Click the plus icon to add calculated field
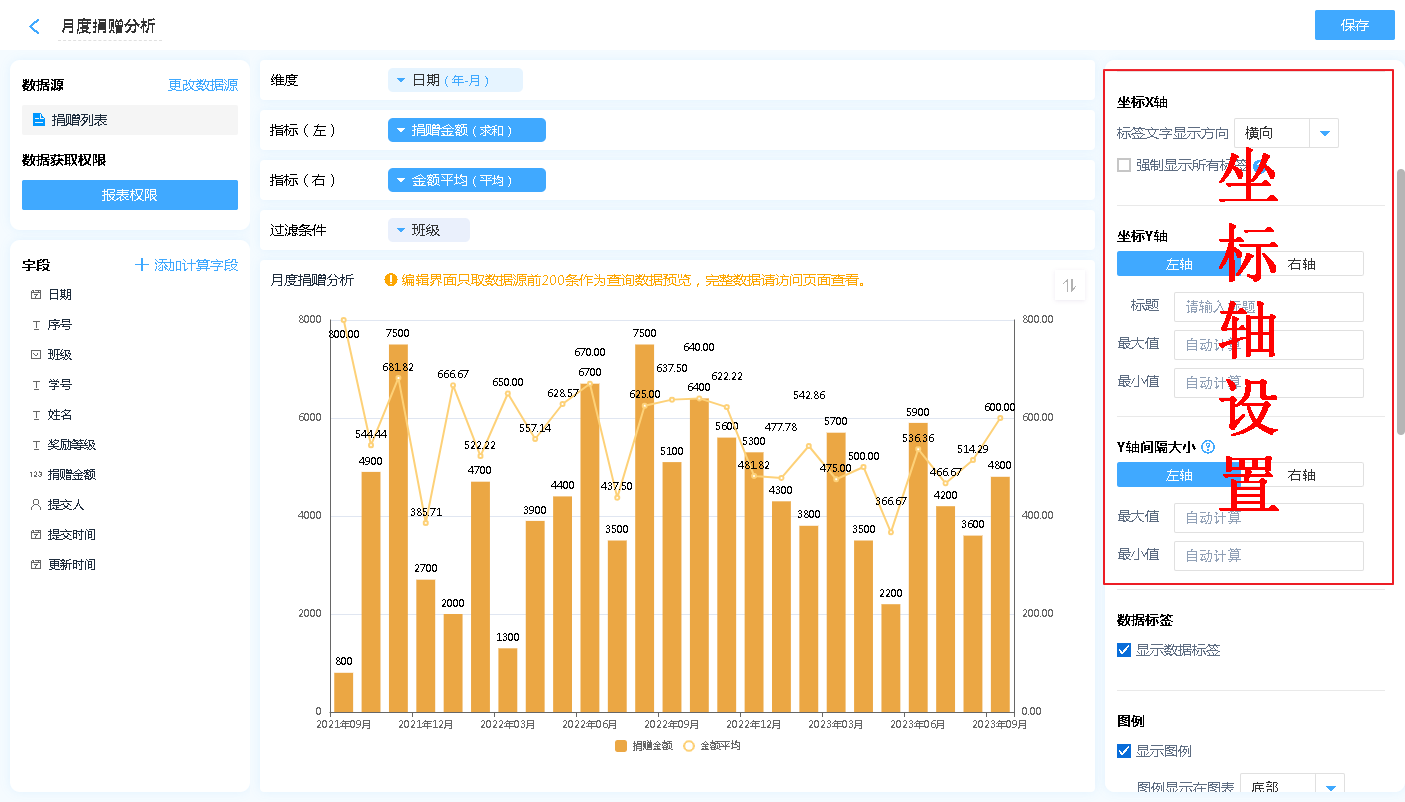 [x=142, y=265]
